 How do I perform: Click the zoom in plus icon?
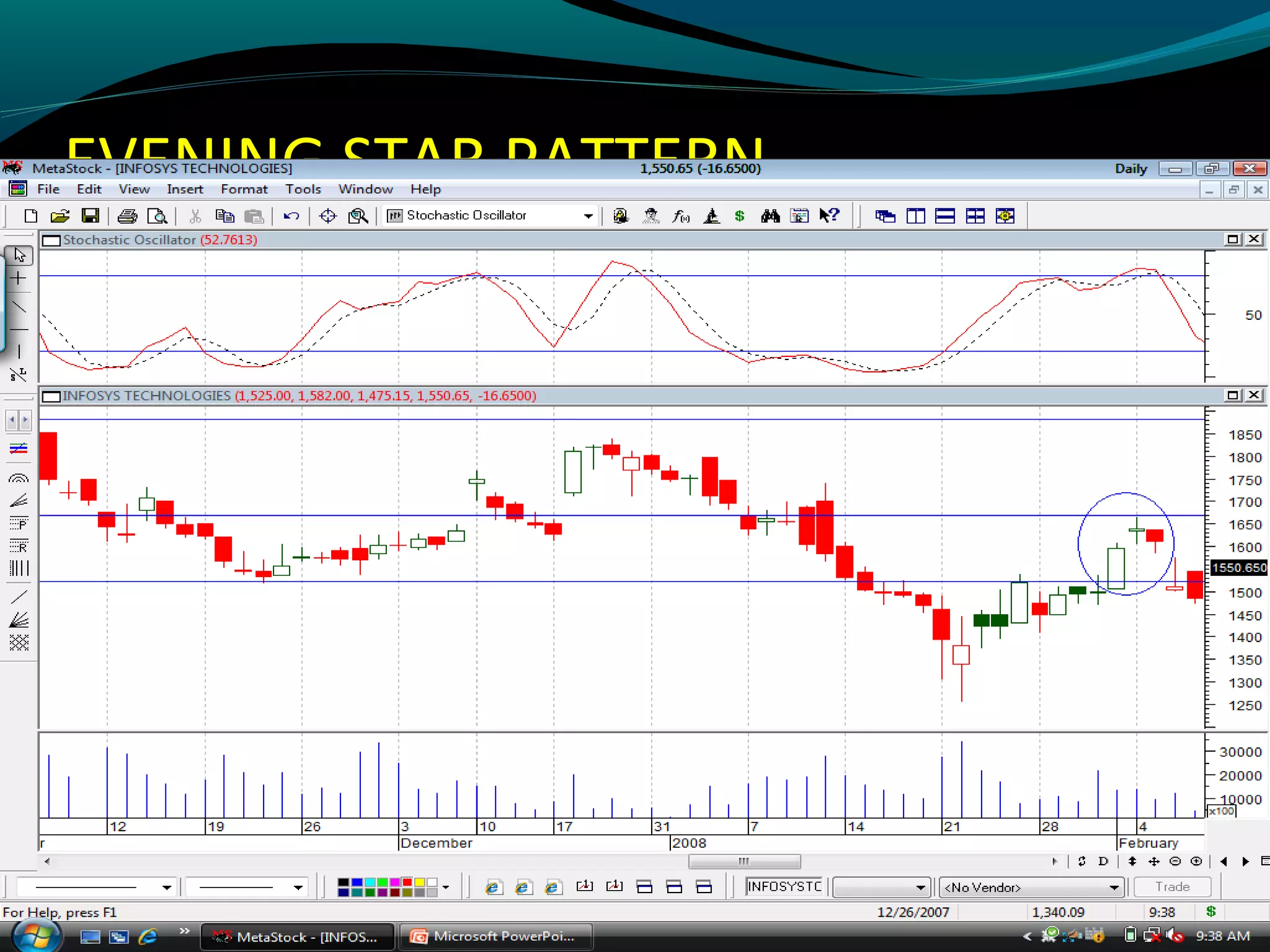click(1196, 861)
